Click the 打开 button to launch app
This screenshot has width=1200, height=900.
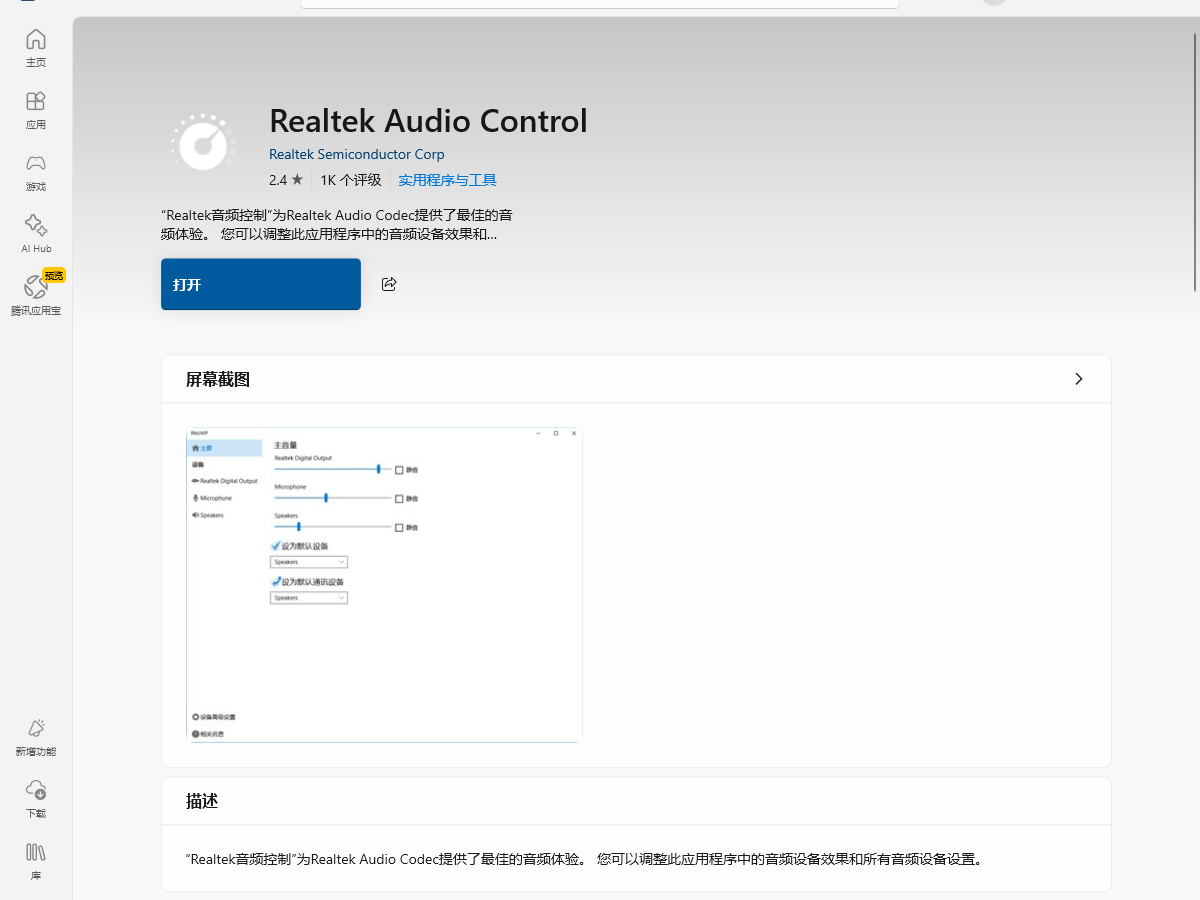coord(260,284)
